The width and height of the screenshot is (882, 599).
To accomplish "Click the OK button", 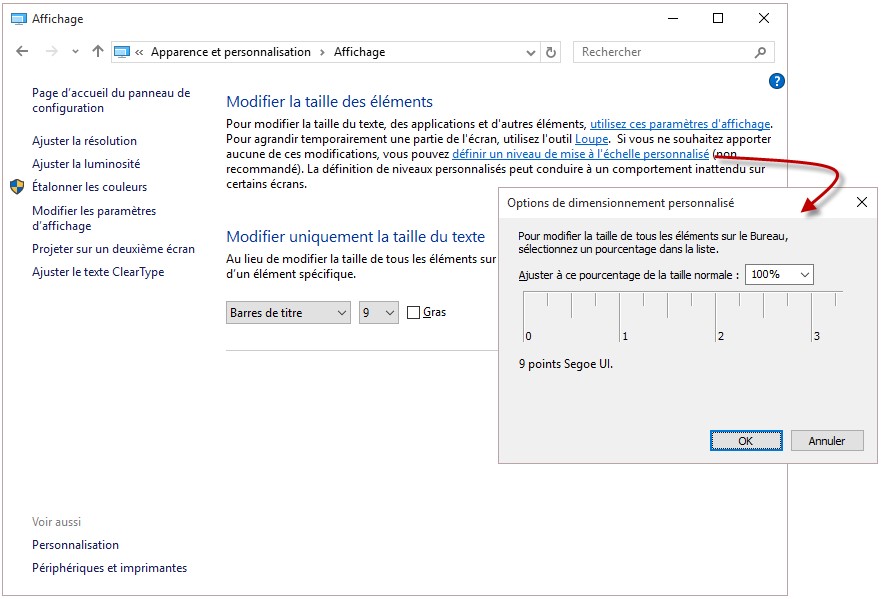I will click(745, 441).
